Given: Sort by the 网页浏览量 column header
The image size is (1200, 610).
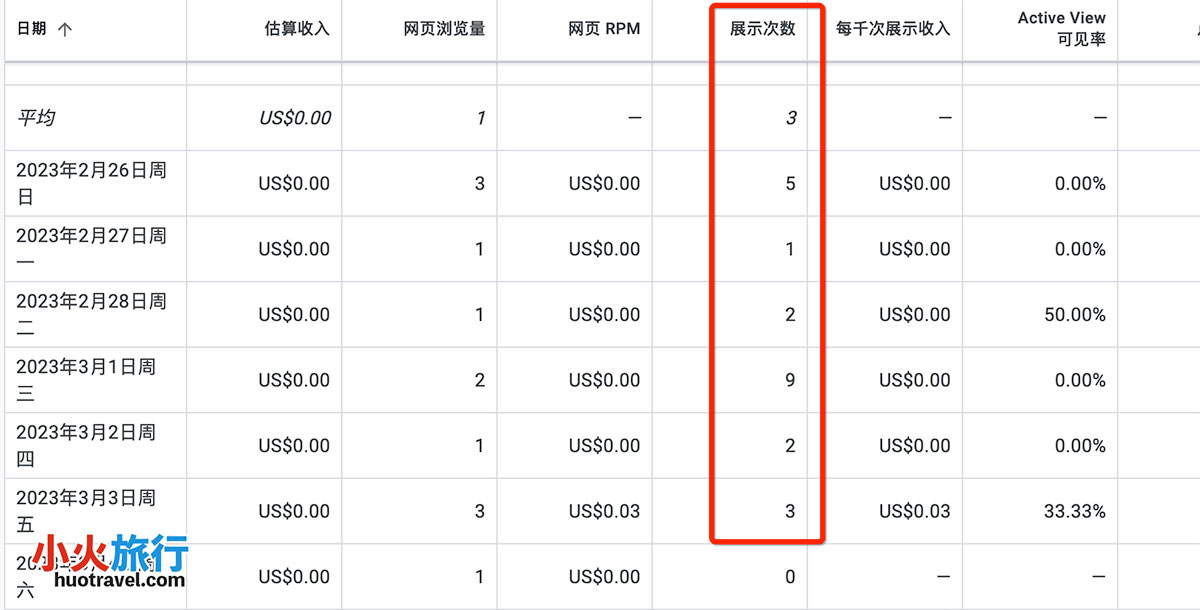Looking at the screenshot, I should click(444, 29).
